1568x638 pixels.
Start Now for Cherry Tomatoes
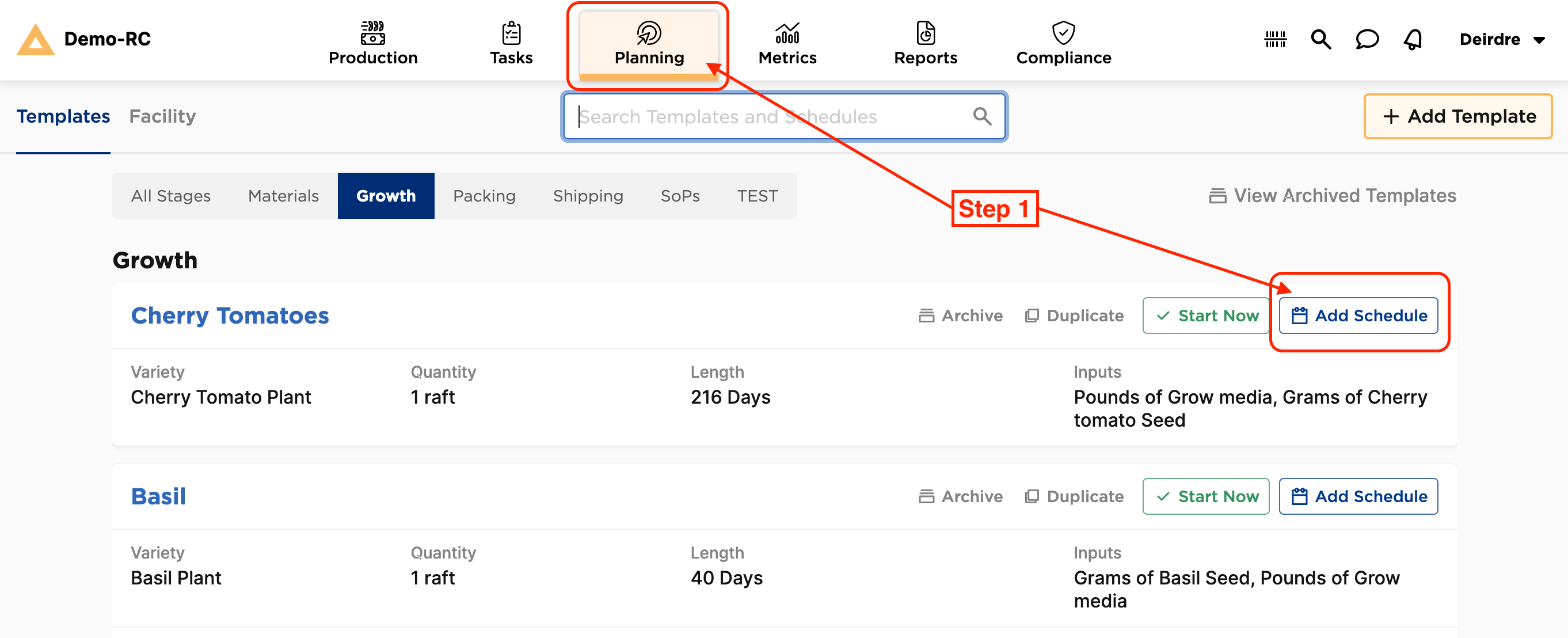(1206, 316)
